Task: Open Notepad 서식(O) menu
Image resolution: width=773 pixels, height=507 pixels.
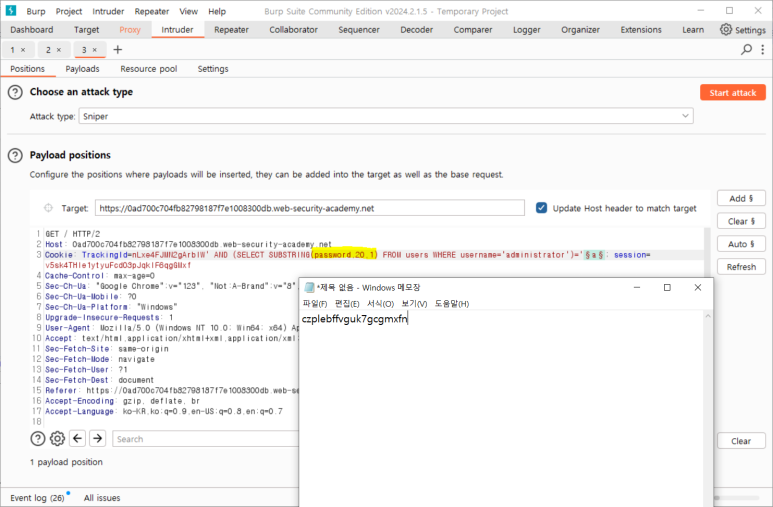Action: [381, 304]
